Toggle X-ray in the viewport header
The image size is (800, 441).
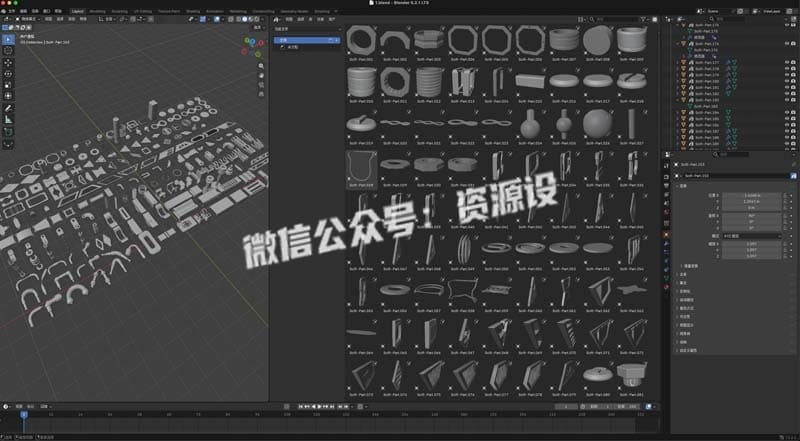[x=231, y=19]
